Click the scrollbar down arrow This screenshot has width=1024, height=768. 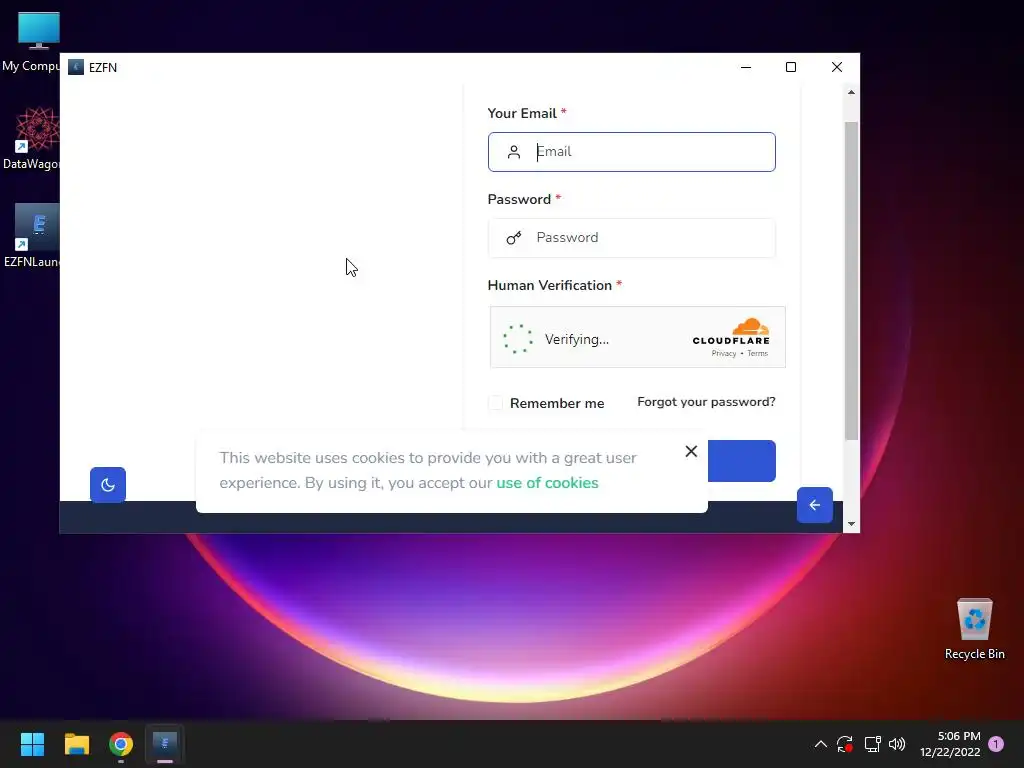[x=851, y=524]
